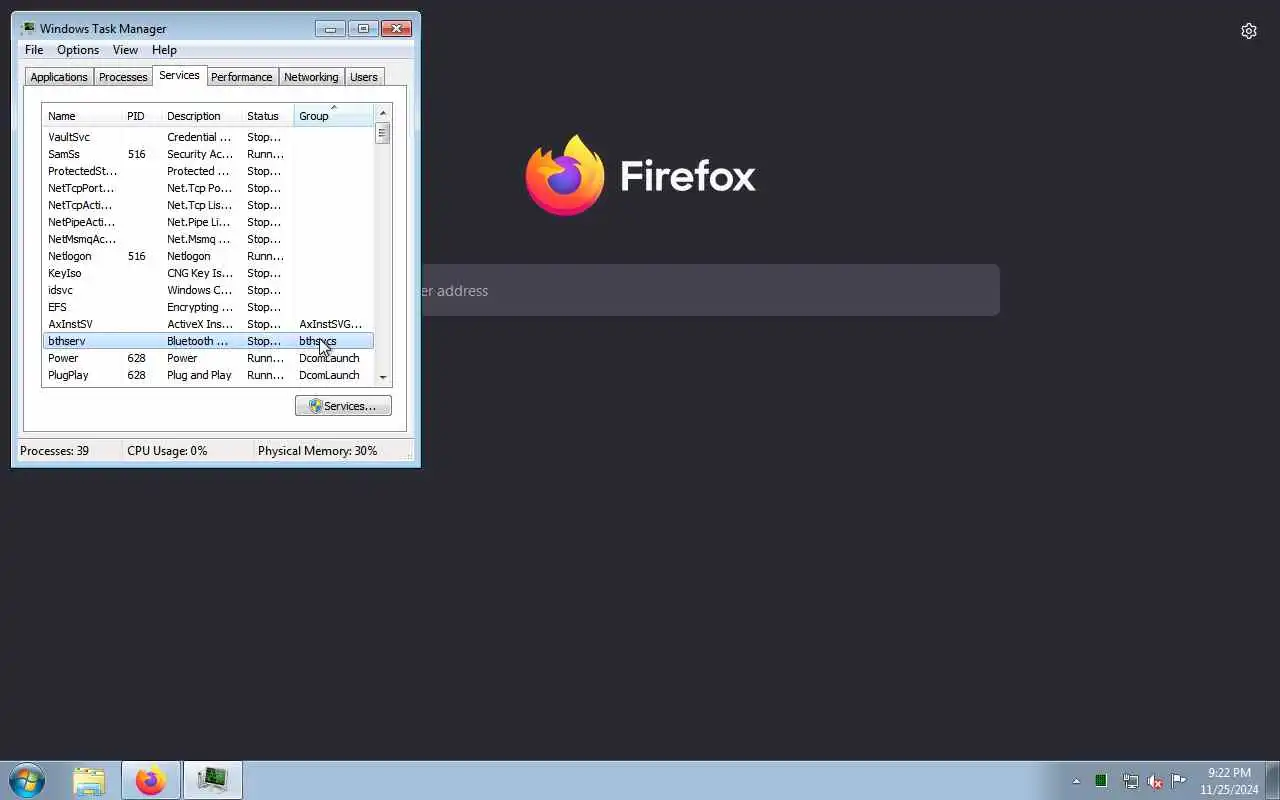Select the KeyIso service row

point(208,273)
